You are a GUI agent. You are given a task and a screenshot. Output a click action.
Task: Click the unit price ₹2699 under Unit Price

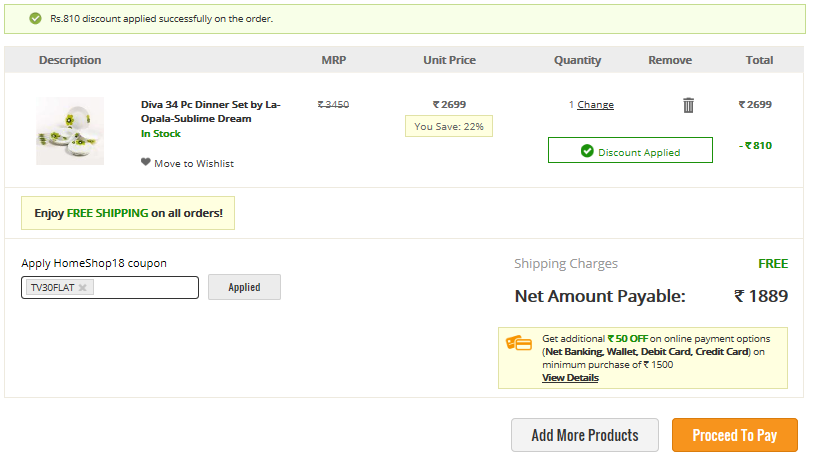[449, 104]
